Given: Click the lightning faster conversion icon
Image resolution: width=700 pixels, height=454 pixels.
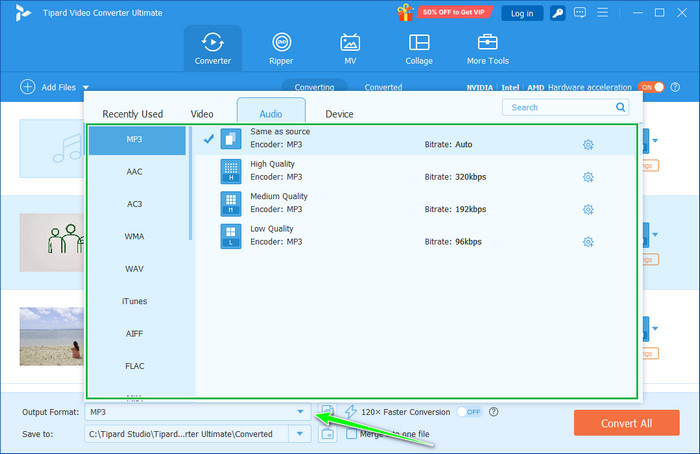Looking at the screenshot, I should 351,412.
